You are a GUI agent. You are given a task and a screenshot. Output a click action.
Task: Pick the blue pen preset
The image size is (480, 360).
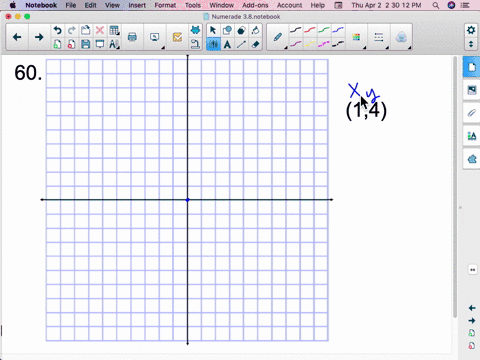click(x=338, y=30)
